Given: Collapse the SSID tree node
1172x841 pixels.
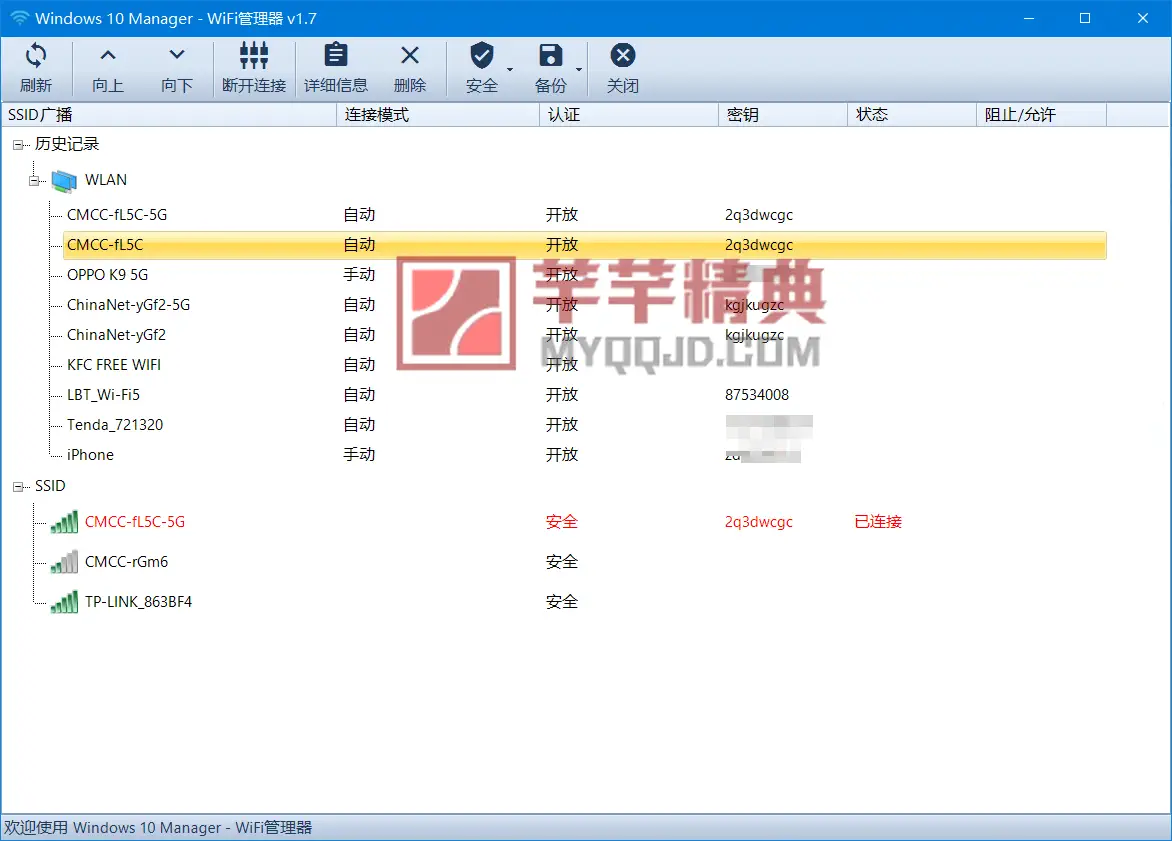Looking at the screenshot, I should pyautogui.click(x=17, y=487).
